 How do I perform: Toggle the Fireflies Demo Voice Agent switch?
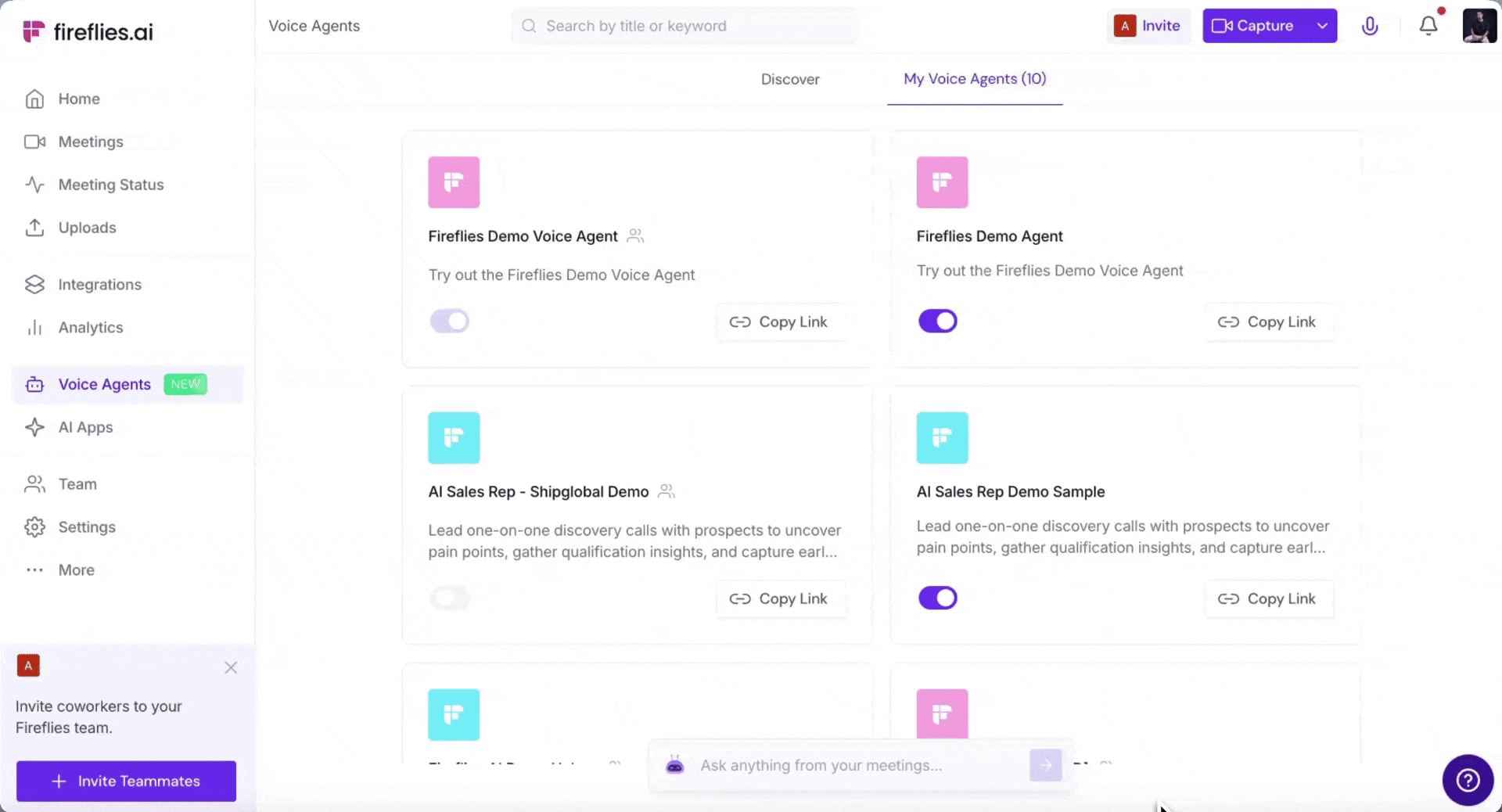pos(450,321)
